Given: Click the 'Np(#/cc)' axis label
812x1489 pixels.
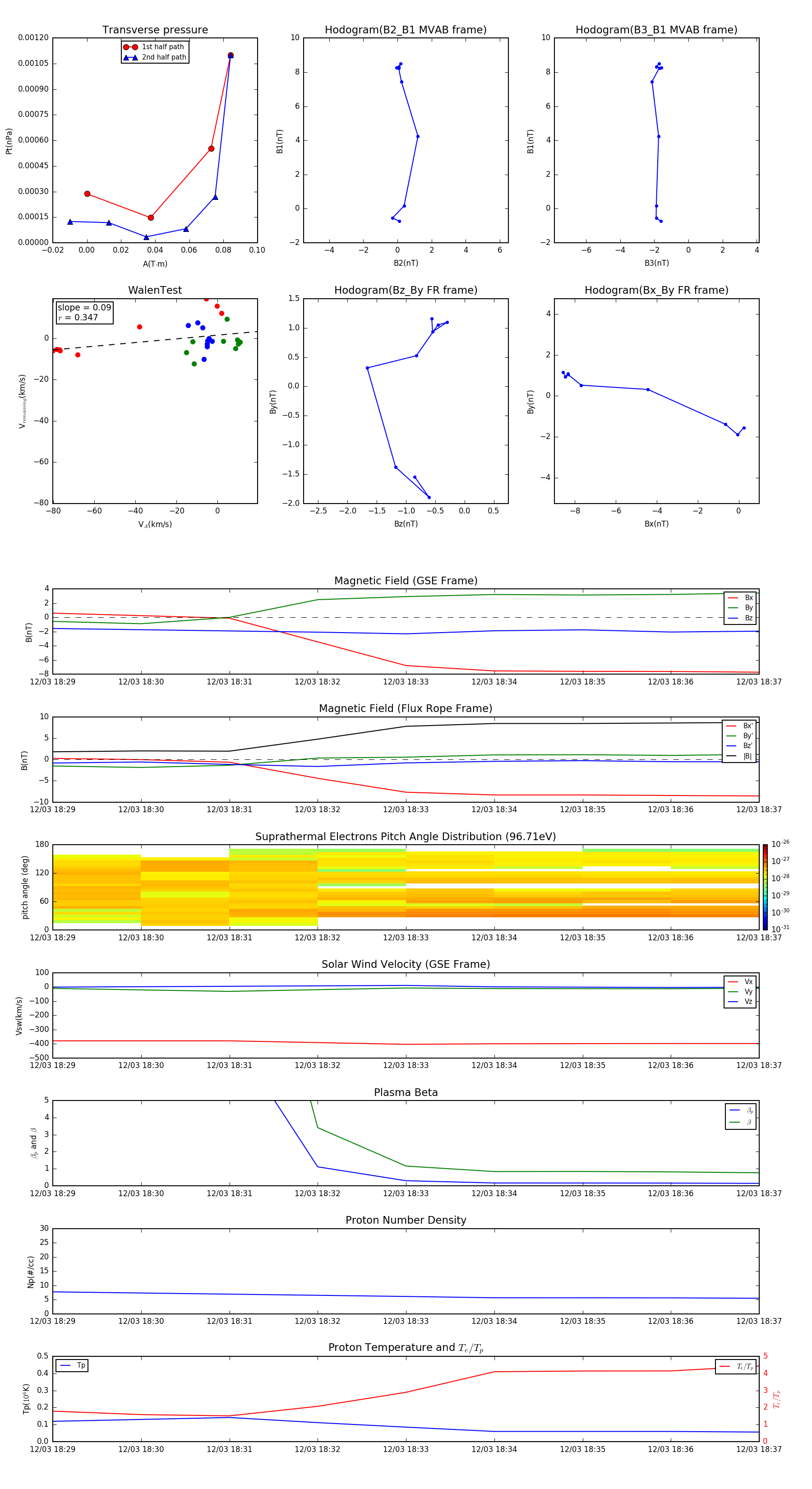Looking at the screenshot, I should (31, 1271).
